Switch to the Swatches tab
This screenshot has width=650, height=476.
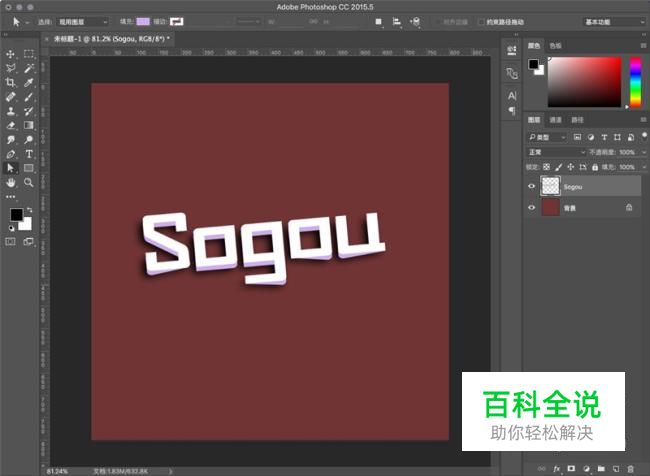(555, 45)
